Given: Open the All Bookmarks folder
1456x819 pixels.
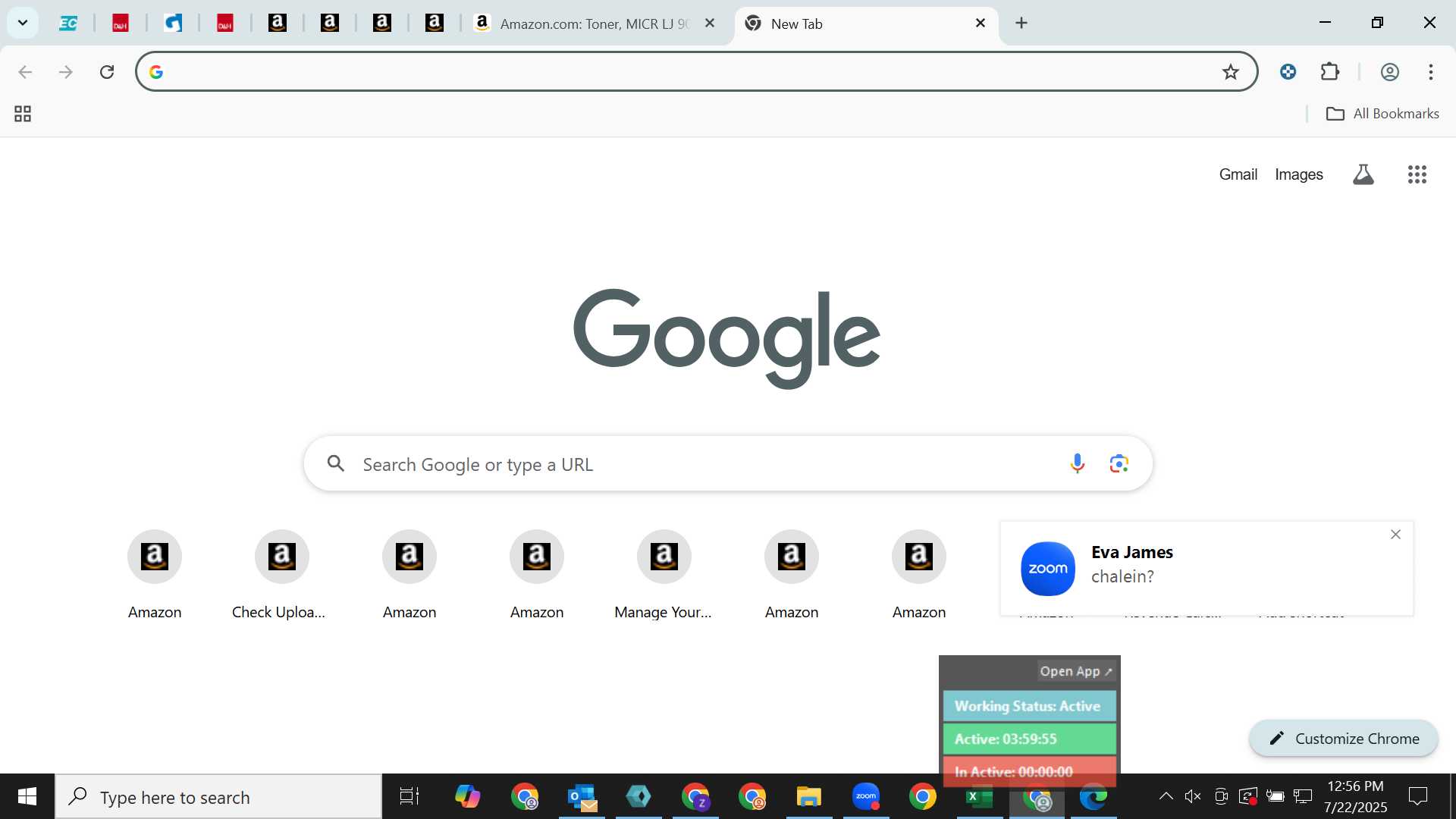Looking at the screenshot, I should [x=1382, y=114].
